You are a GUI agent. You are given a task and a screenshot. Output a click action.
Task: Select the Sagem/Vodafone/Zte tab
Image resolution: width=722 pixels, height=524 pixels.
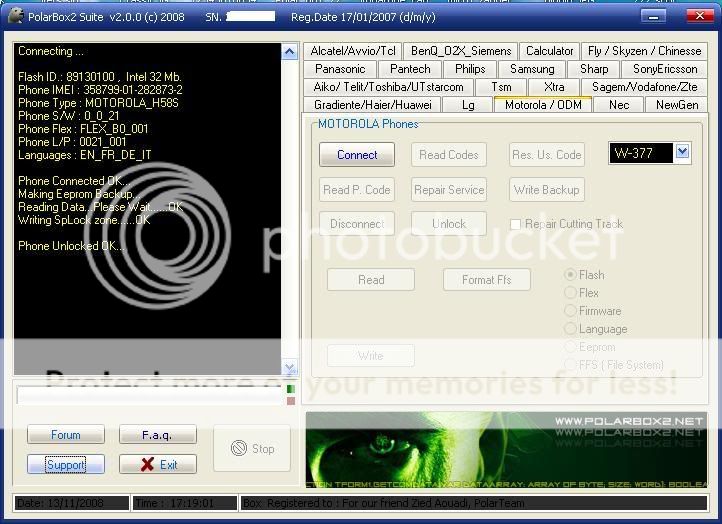coord(644,87)
